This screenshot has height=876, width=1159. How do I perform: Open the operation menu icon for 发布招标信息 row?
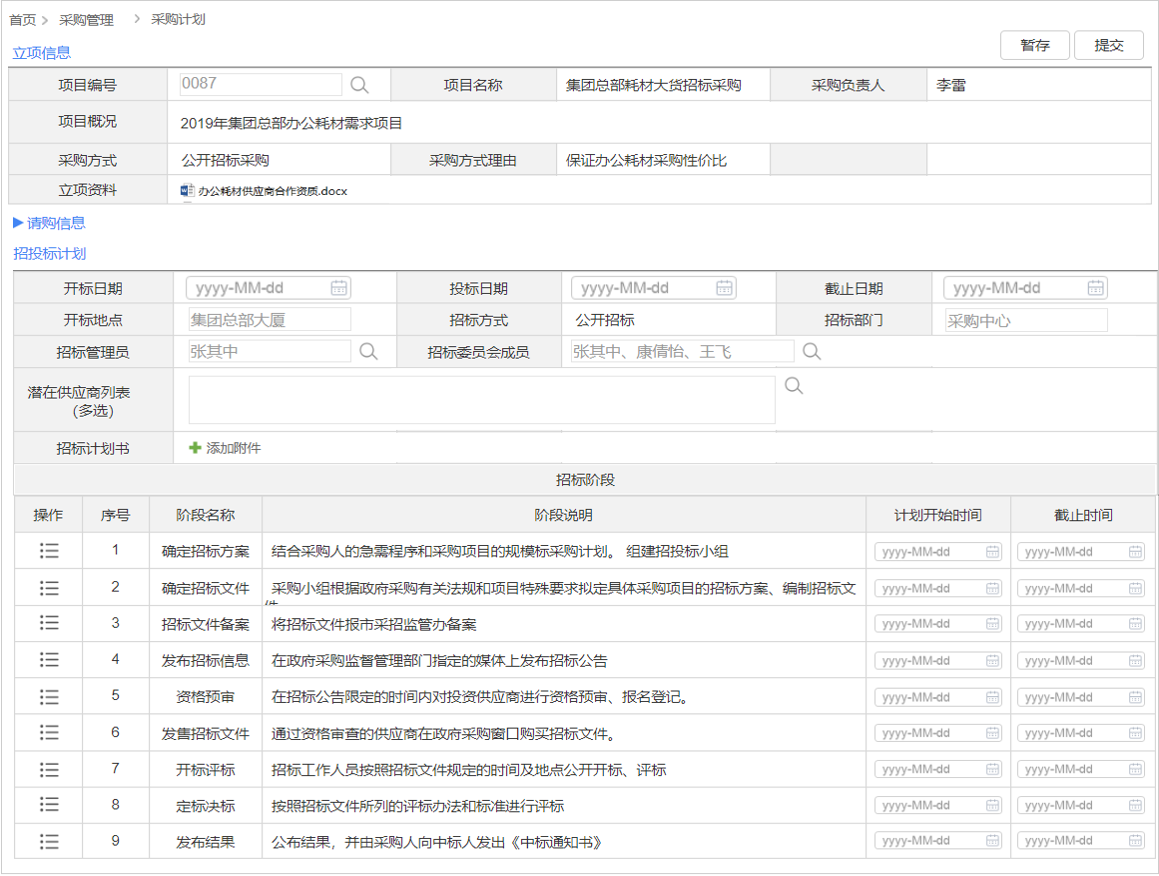[x=49, y=659]
